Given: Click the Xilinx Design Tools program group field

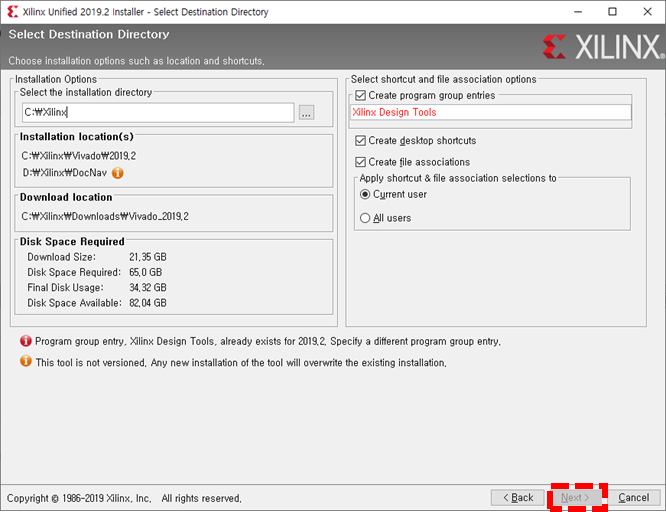Looking at the screenshot, I should (x=491, y=113).
